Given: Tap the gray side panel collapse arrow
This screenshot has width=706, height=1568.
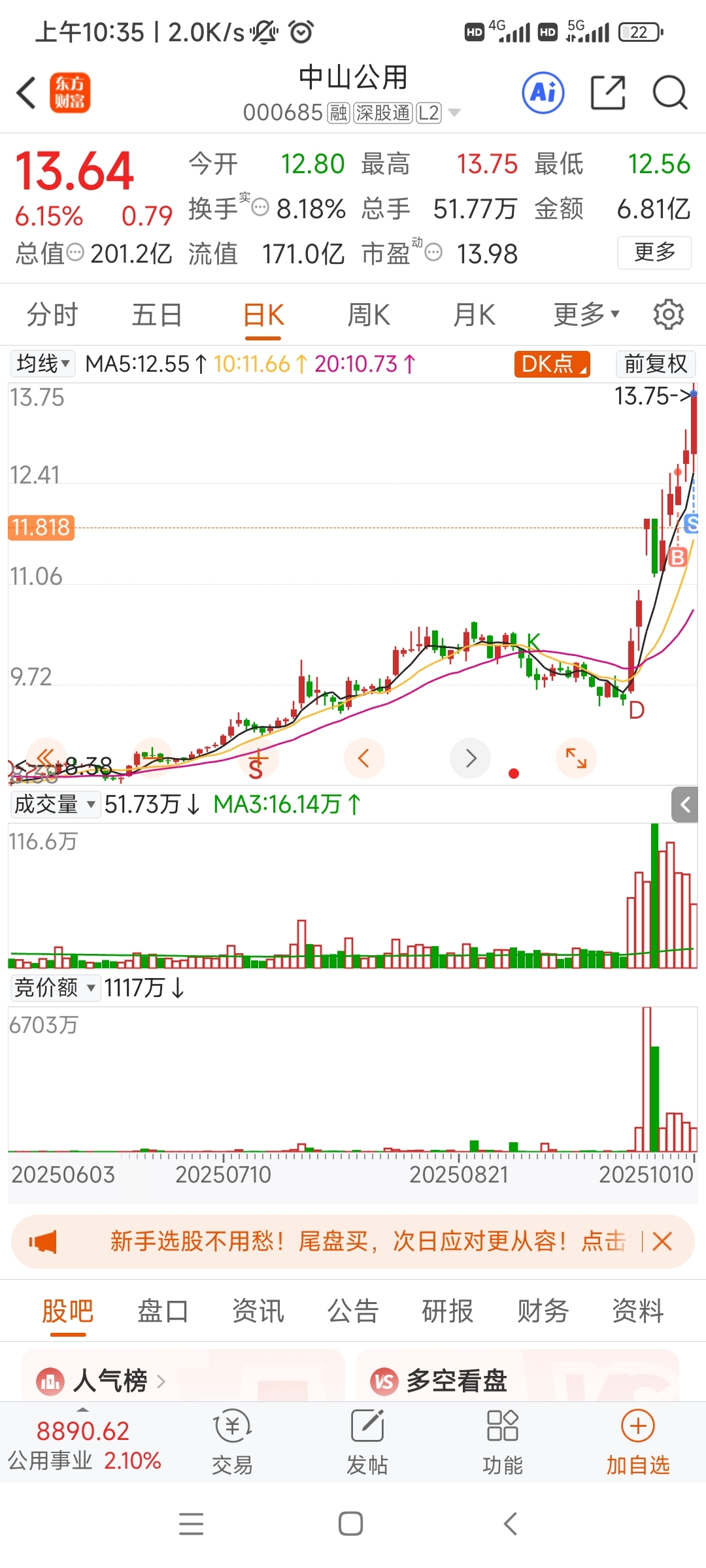Looking at the screenshot, I should click(x=685, y=804).
